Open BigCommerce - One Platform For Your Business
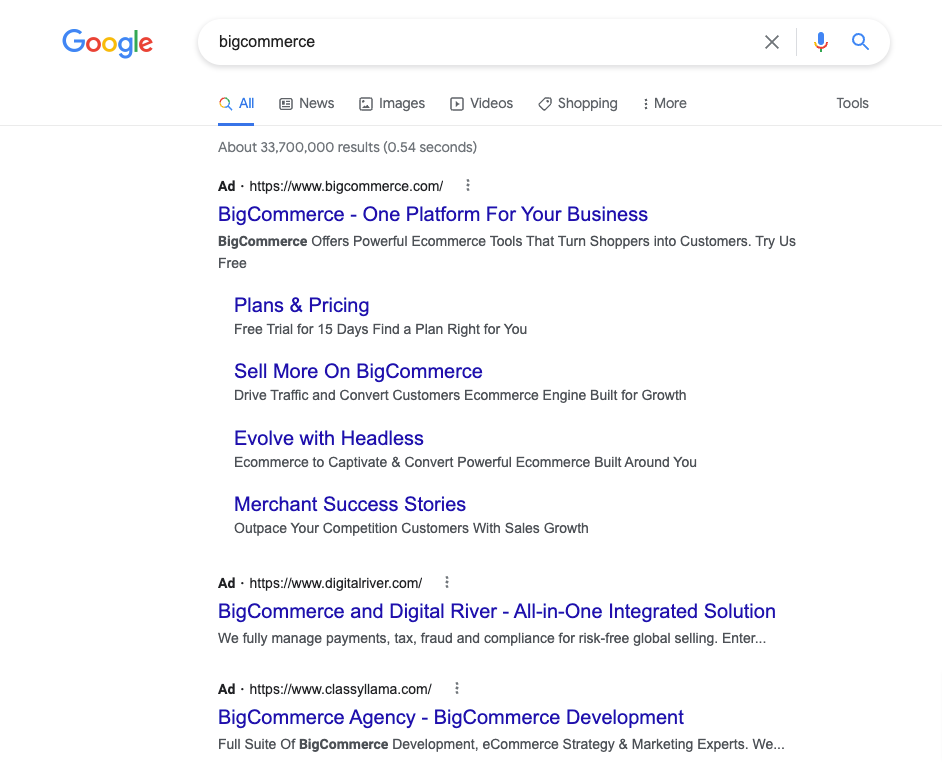This screenshot has width=942, height=779. [433, 214]
